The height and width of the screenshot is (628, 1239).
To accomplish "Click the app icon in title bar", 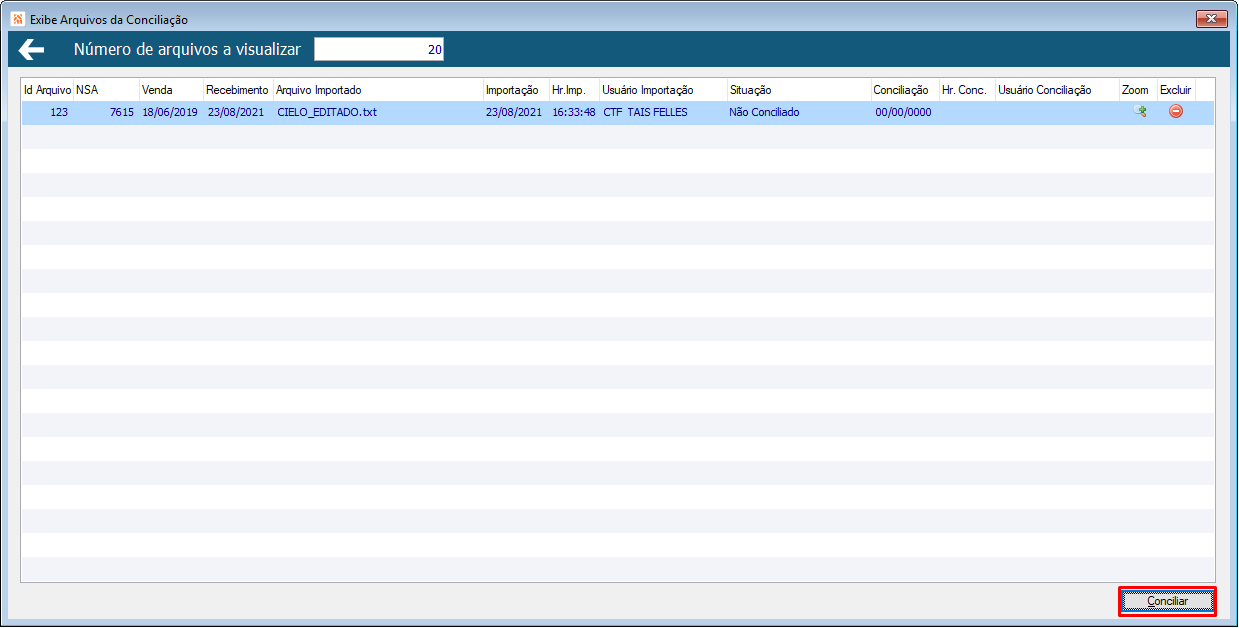I will point(17,19).
